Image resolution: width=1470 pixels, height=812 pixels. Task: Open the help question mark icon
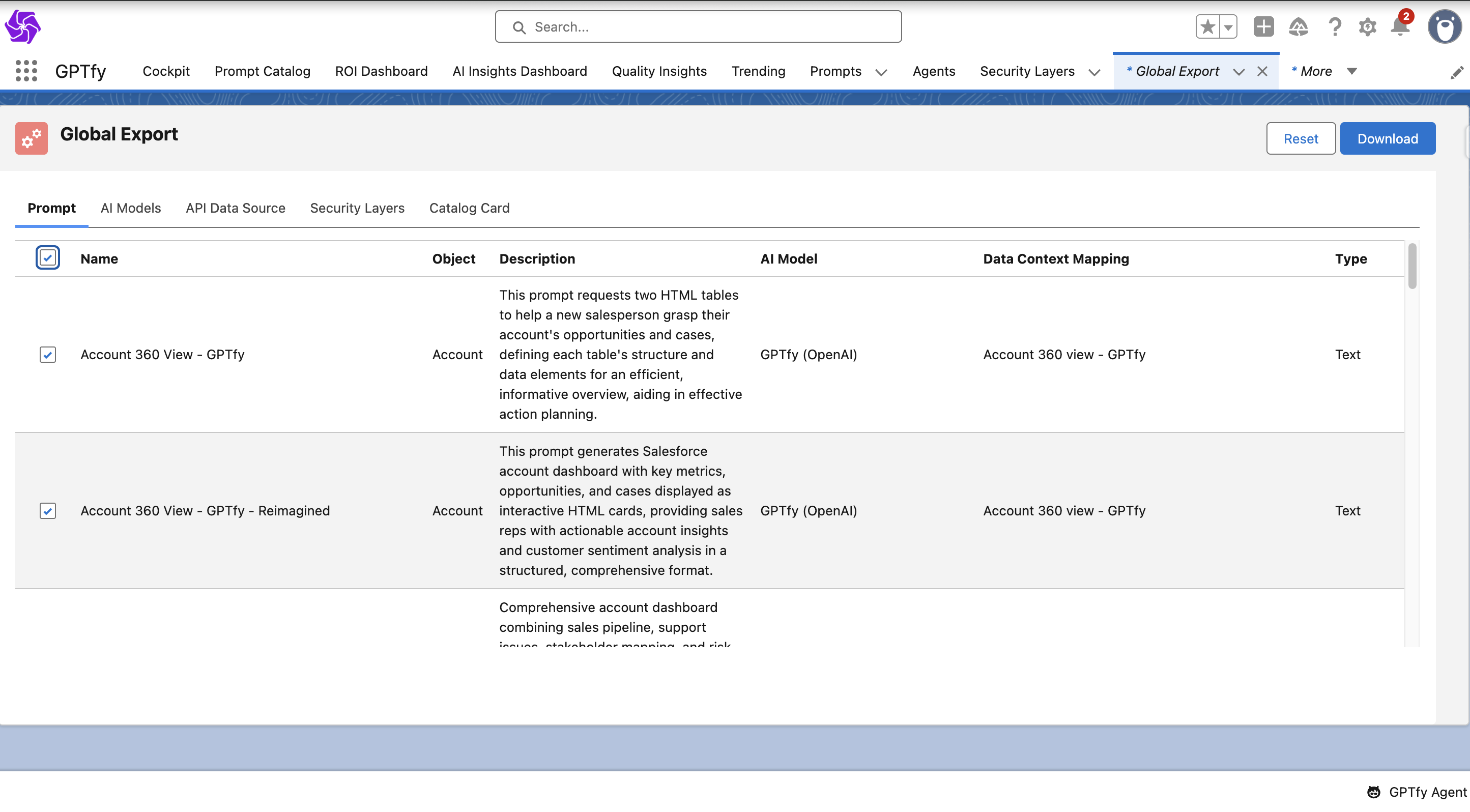click(1334, 27)
